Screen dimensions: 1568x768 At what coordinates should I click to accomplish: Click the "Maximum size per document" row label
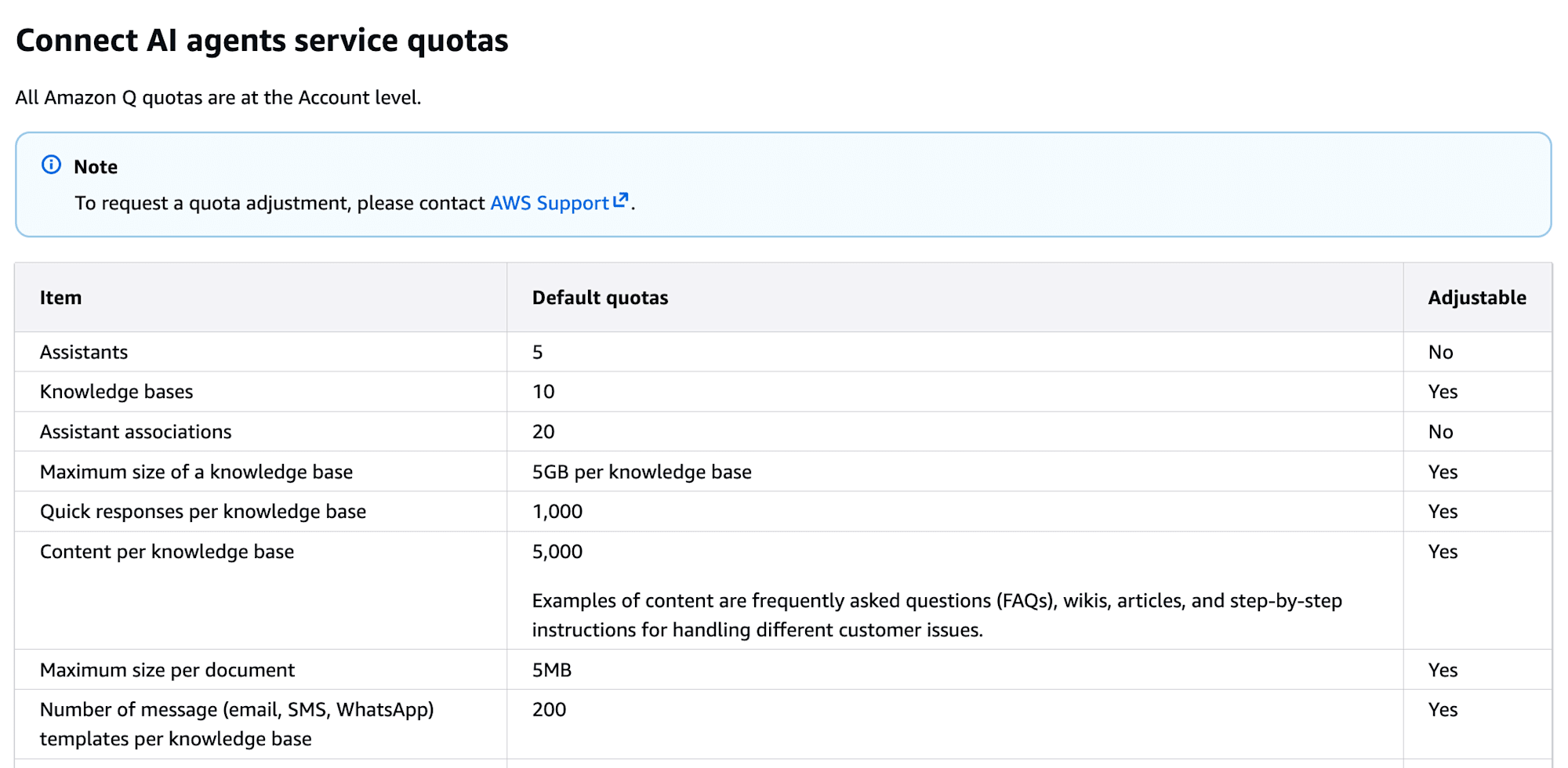tap(167, 670)
